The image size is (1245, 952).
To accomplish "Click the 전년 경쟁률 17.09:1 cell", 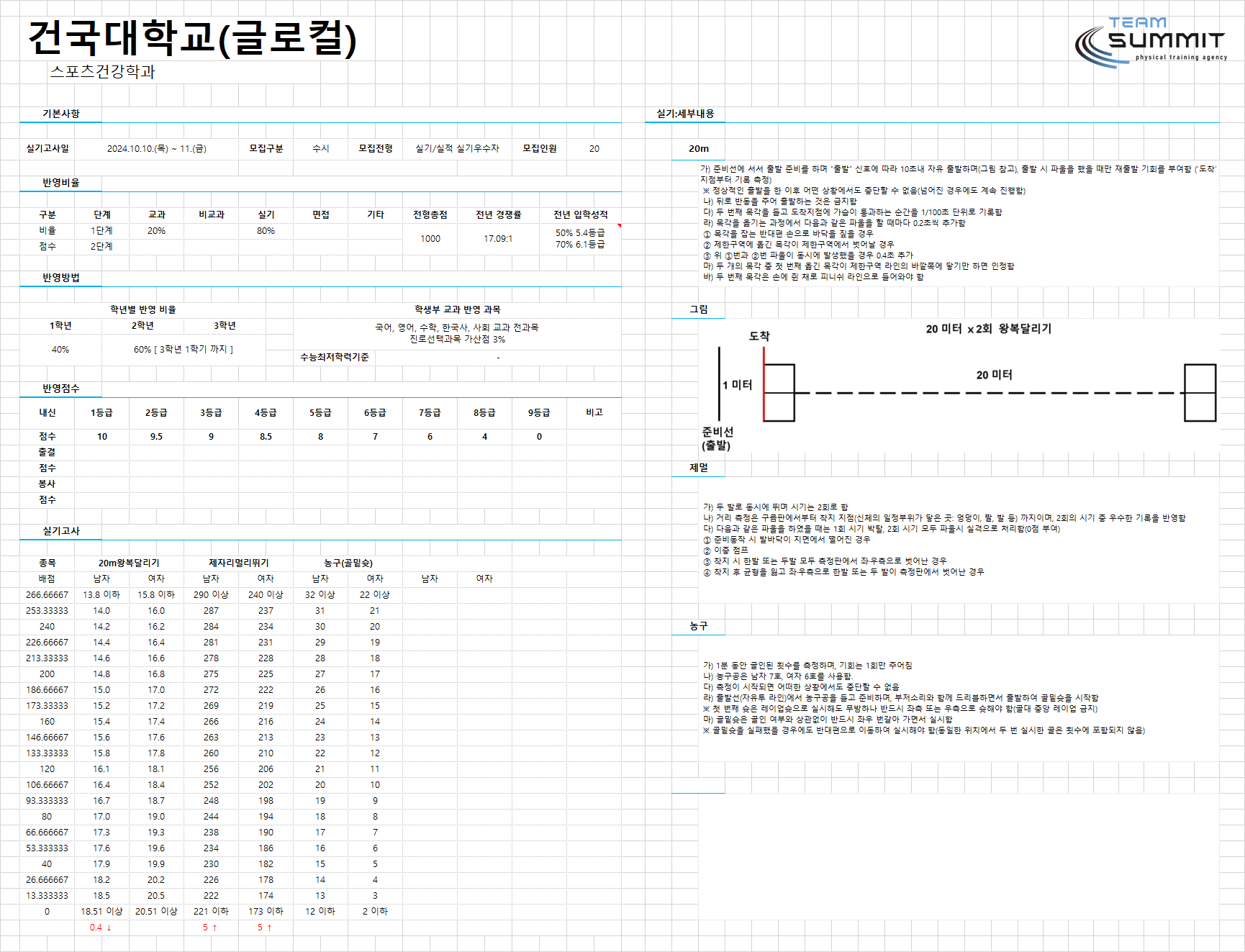I will (x=498, y=239).
